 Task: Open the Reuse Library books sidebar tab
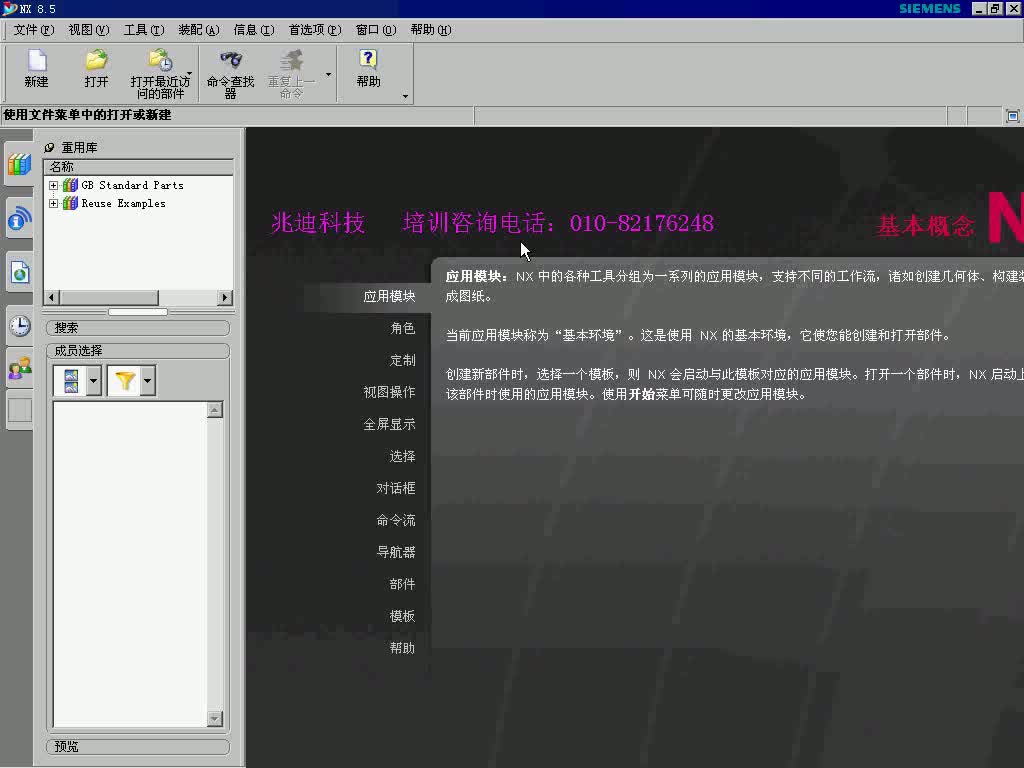(20, 164)
